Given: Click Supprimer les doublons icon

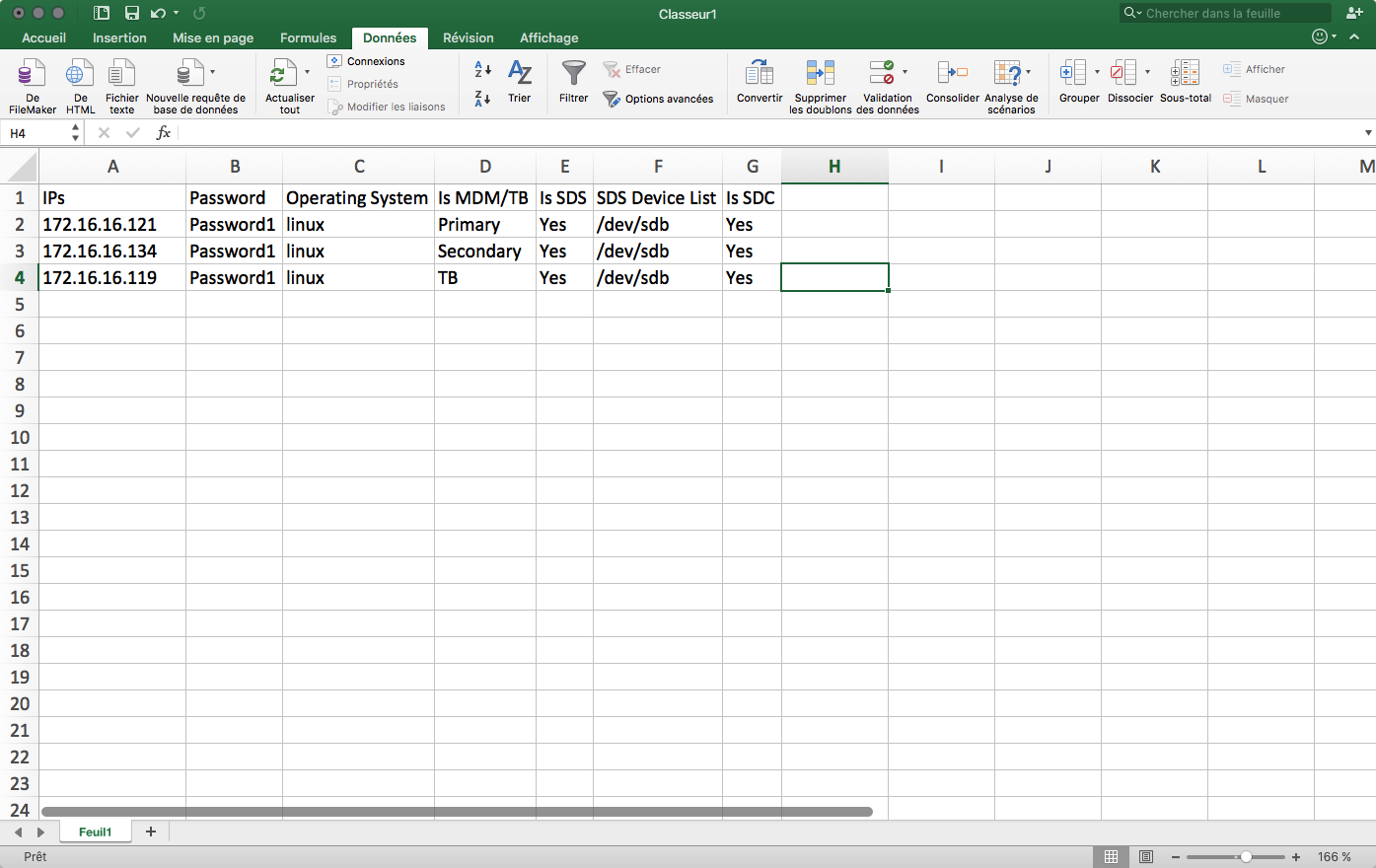Looking at the screenshot, I should tap(820, 74).
